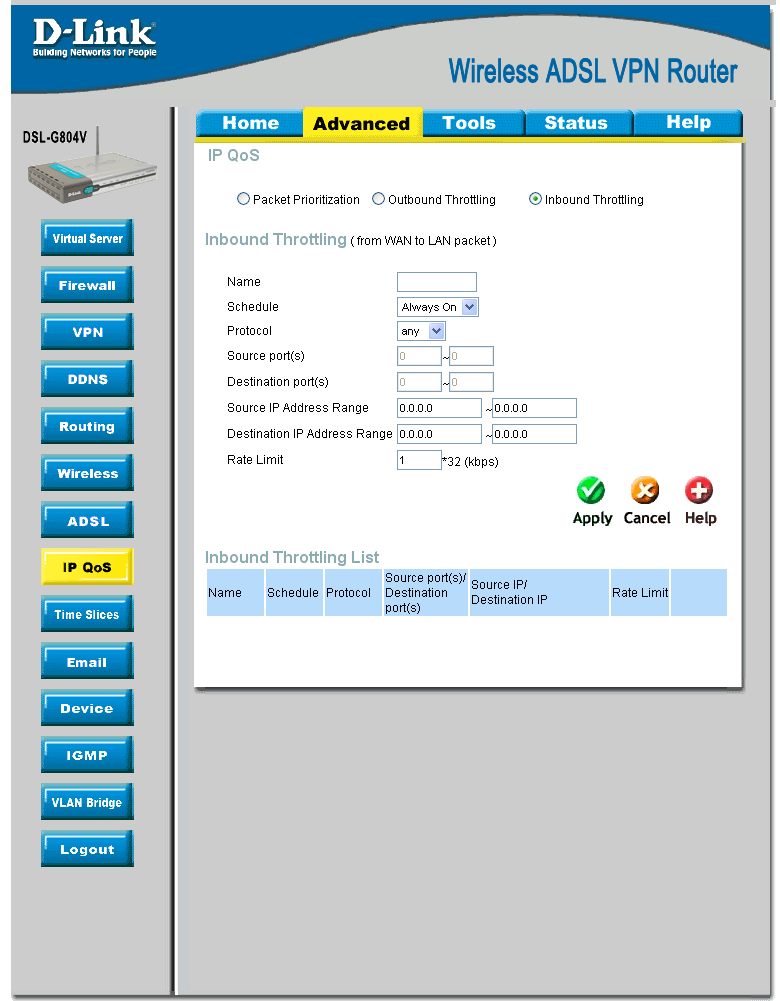
Task: Click the Destination IP range end field
Action: [x=534, y=434]
